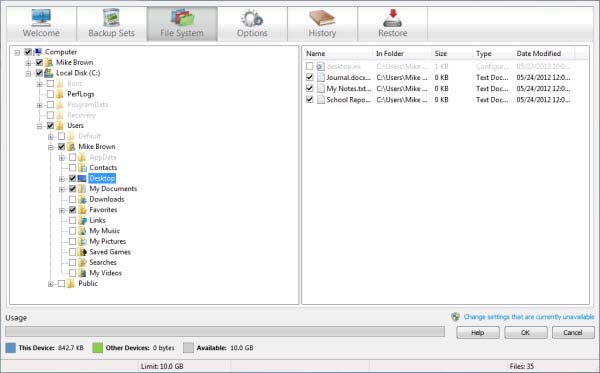Viewport: 600px width, 373px height.
Task: Expand the Public folder node
Action: [51, 284]
